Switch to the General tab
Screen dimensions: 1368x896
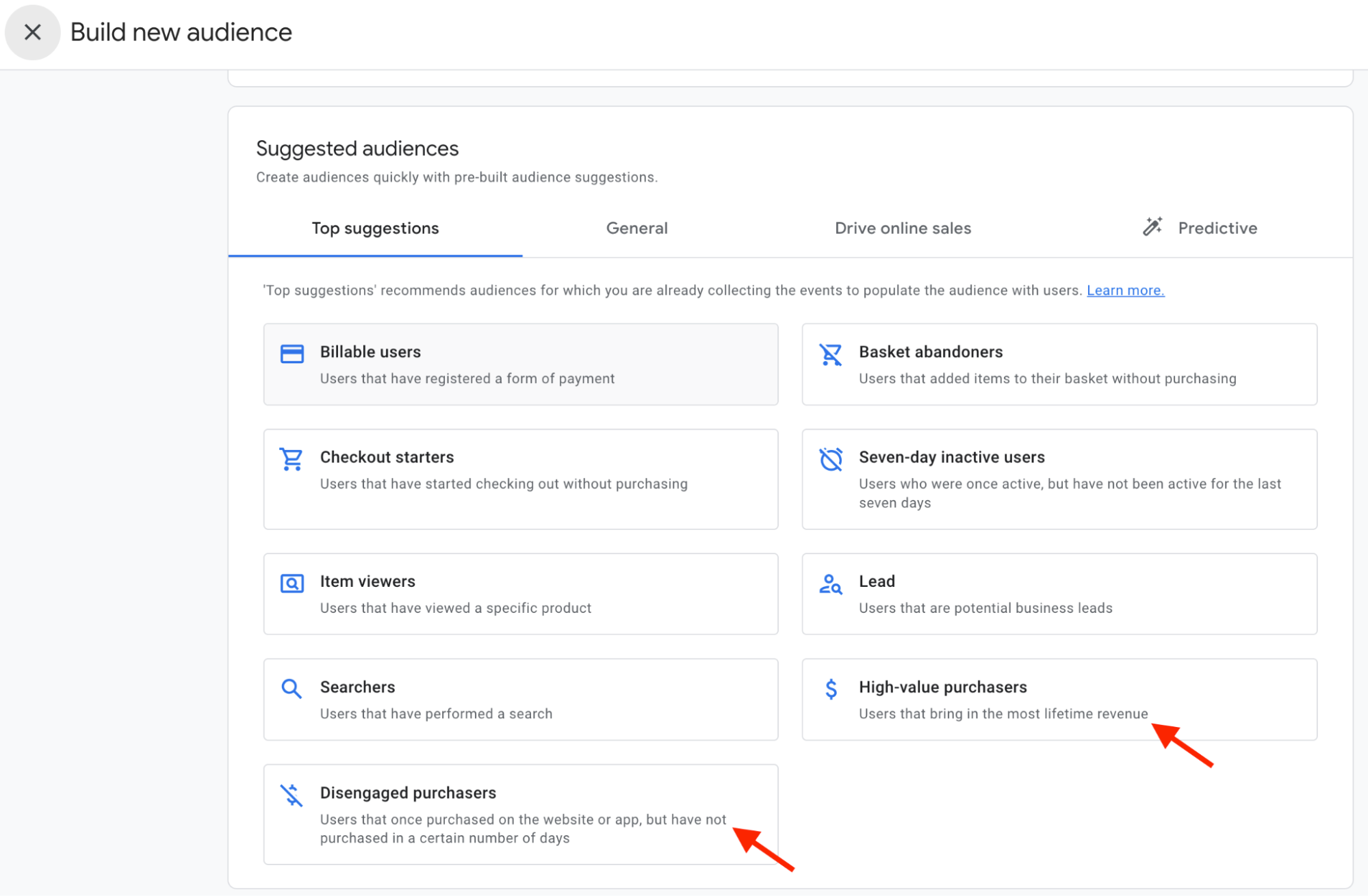coord(636,228)
